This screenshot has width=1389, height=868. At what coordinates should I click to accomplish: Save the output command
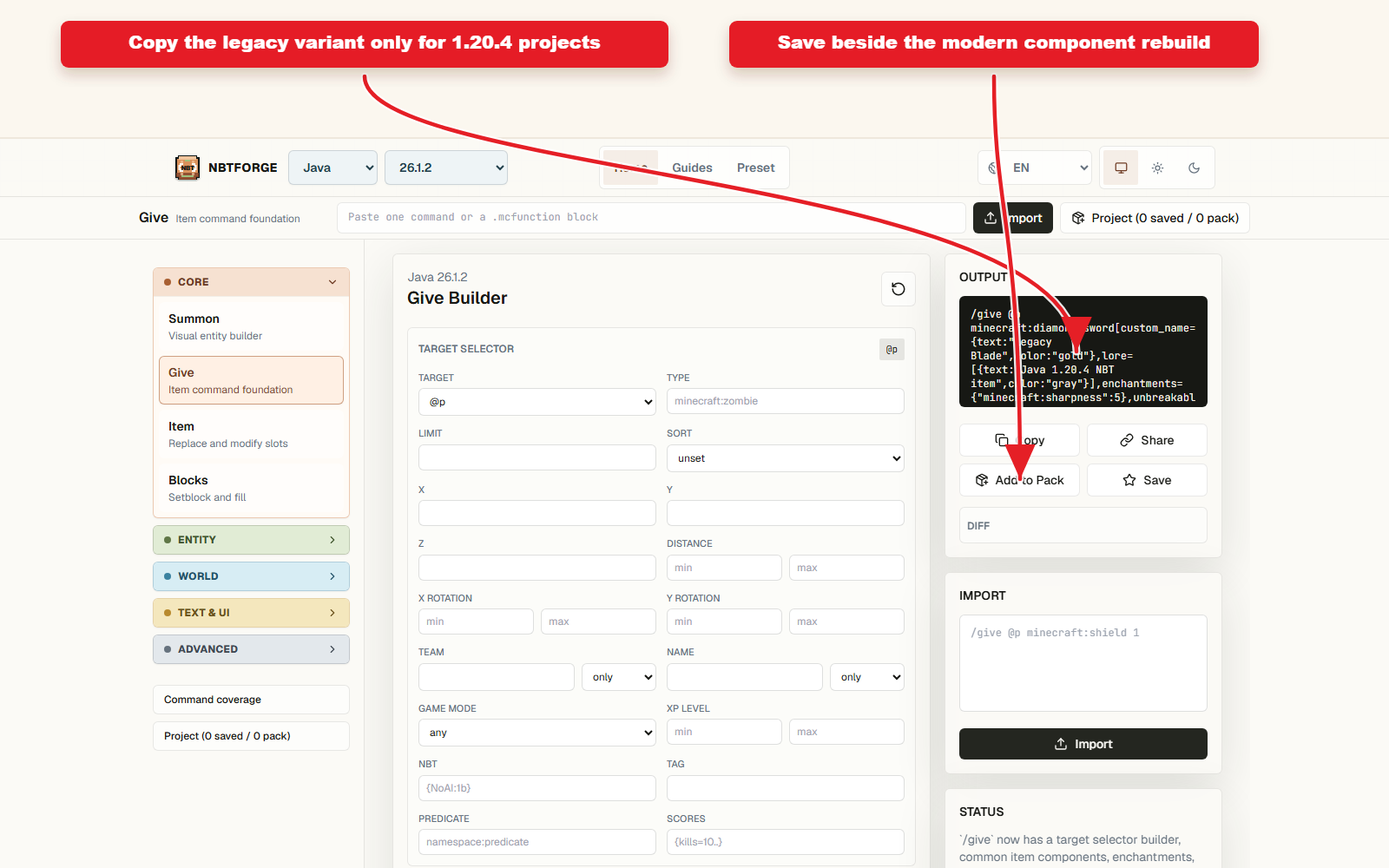pos(1147,480)
